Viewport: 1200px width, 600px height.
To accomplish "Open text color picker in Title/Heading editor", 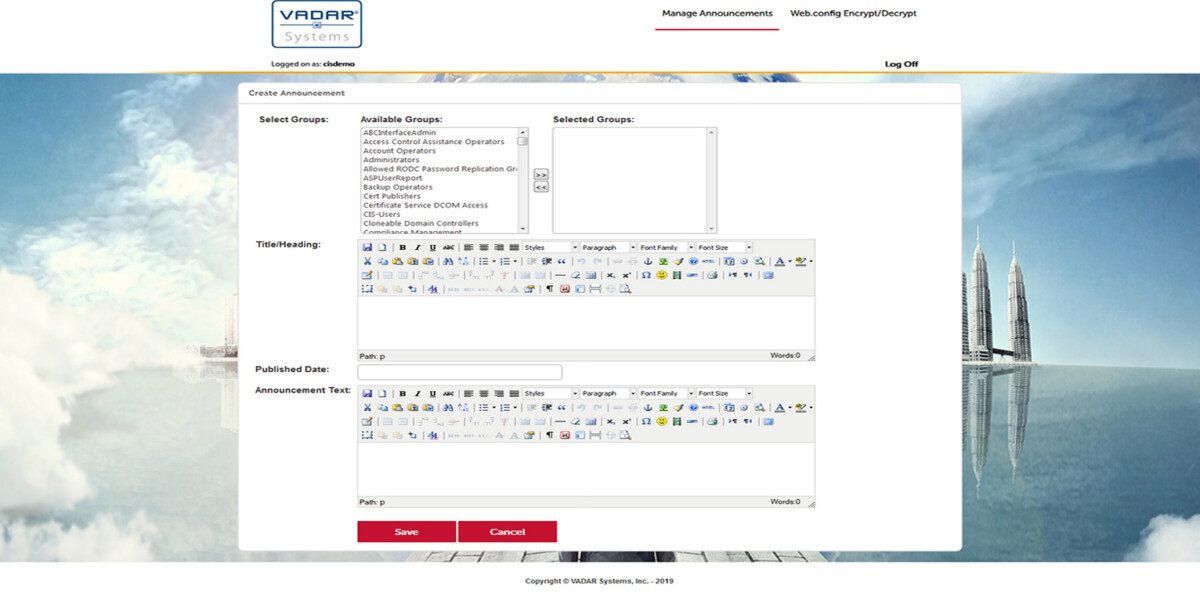I will click(780, 261).
